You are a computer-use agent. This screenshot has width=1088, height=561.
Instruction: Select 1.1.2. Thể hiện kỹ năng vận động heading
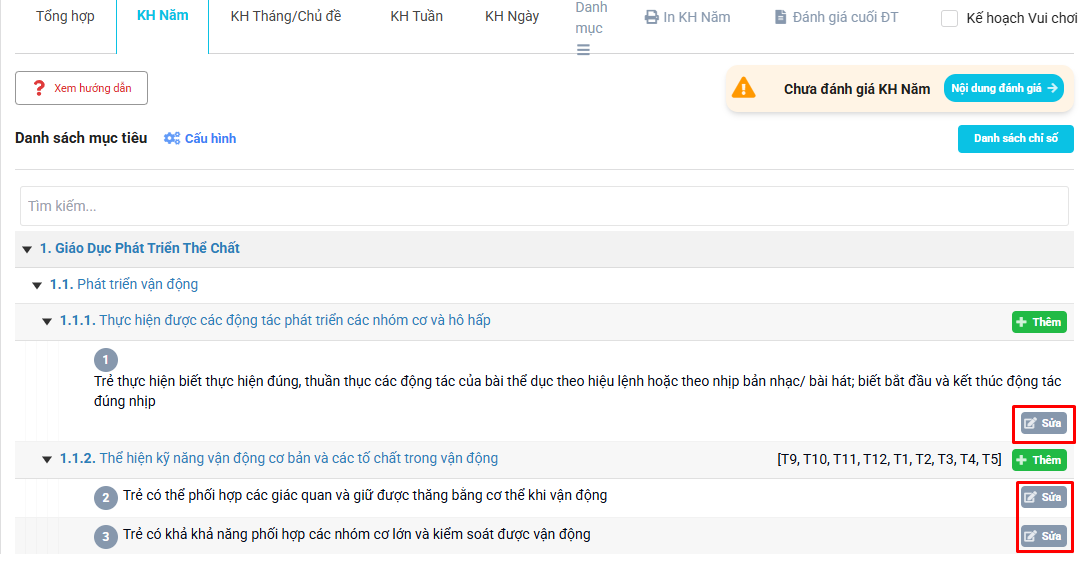pos(279,458)
